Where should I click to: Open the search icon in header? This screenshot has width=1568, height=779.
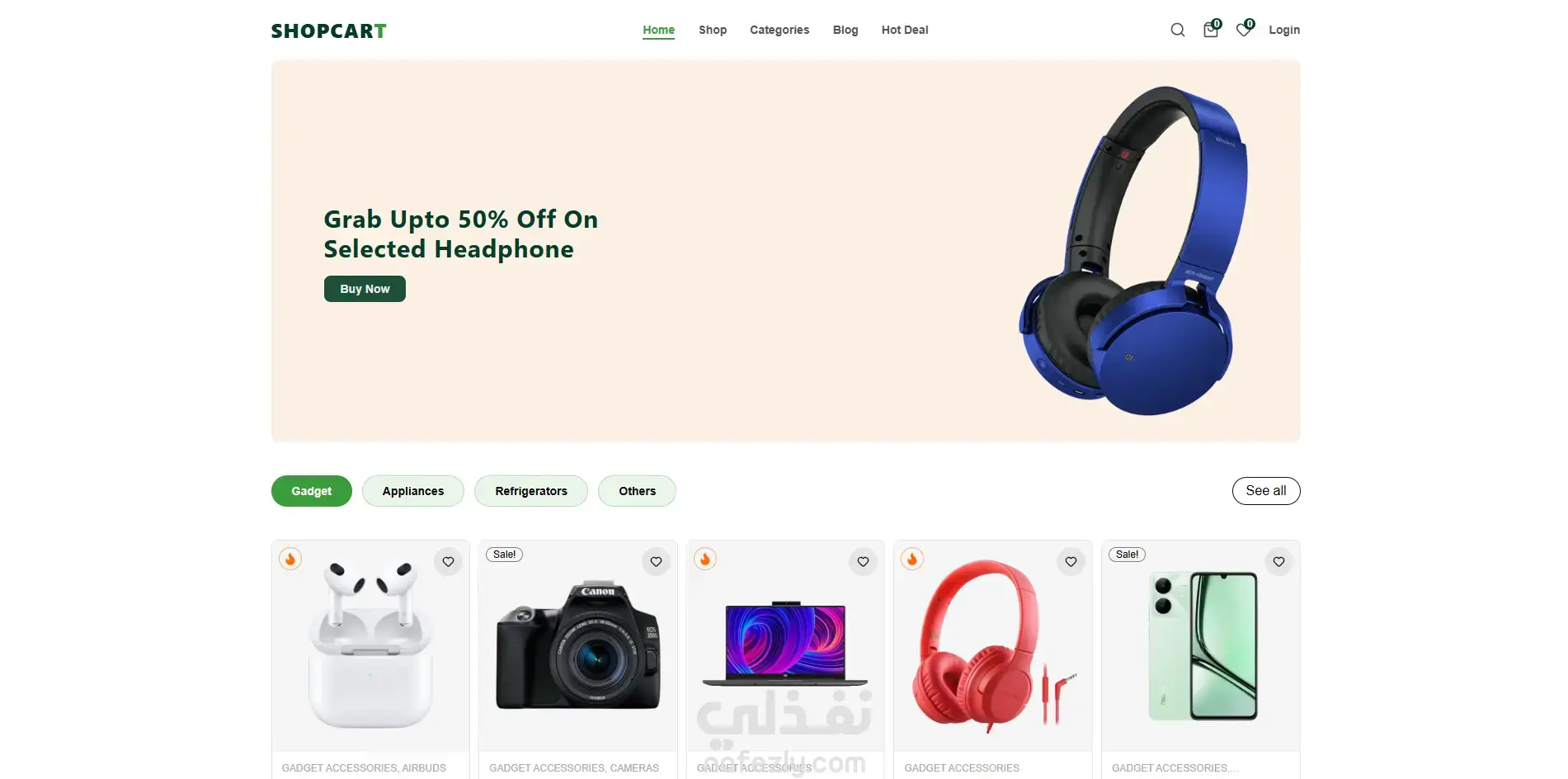(1177, 30)
